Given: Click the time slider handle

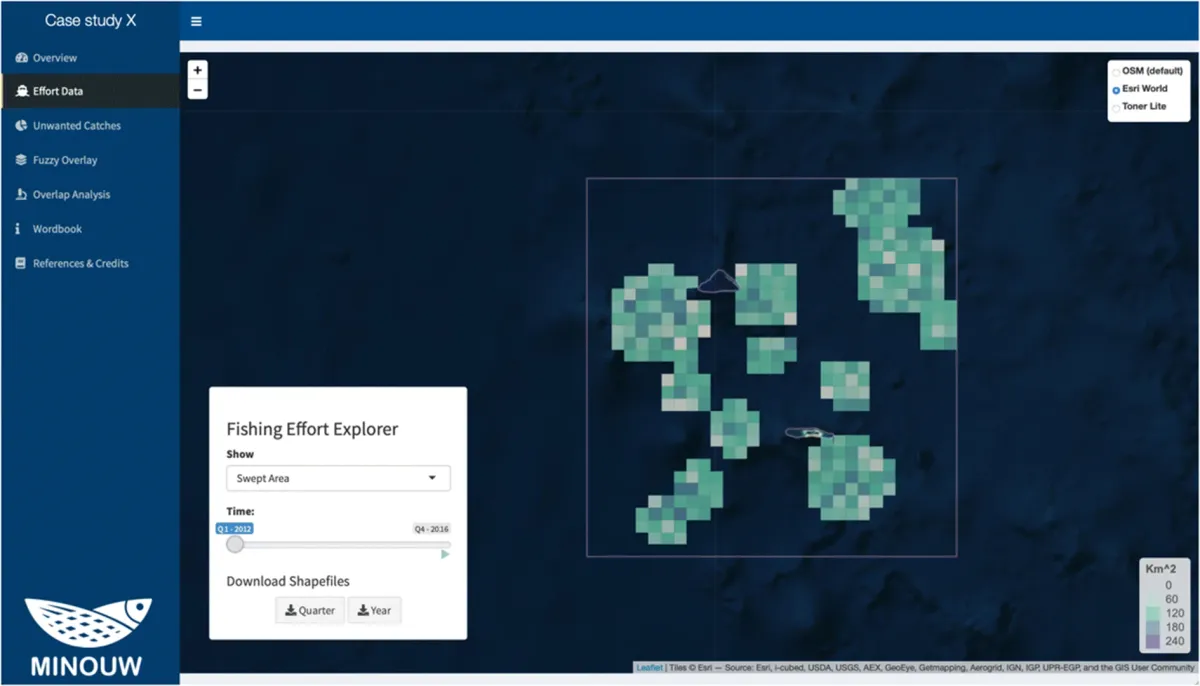Looking at the screenshot, I should click(x=235, y=544).
